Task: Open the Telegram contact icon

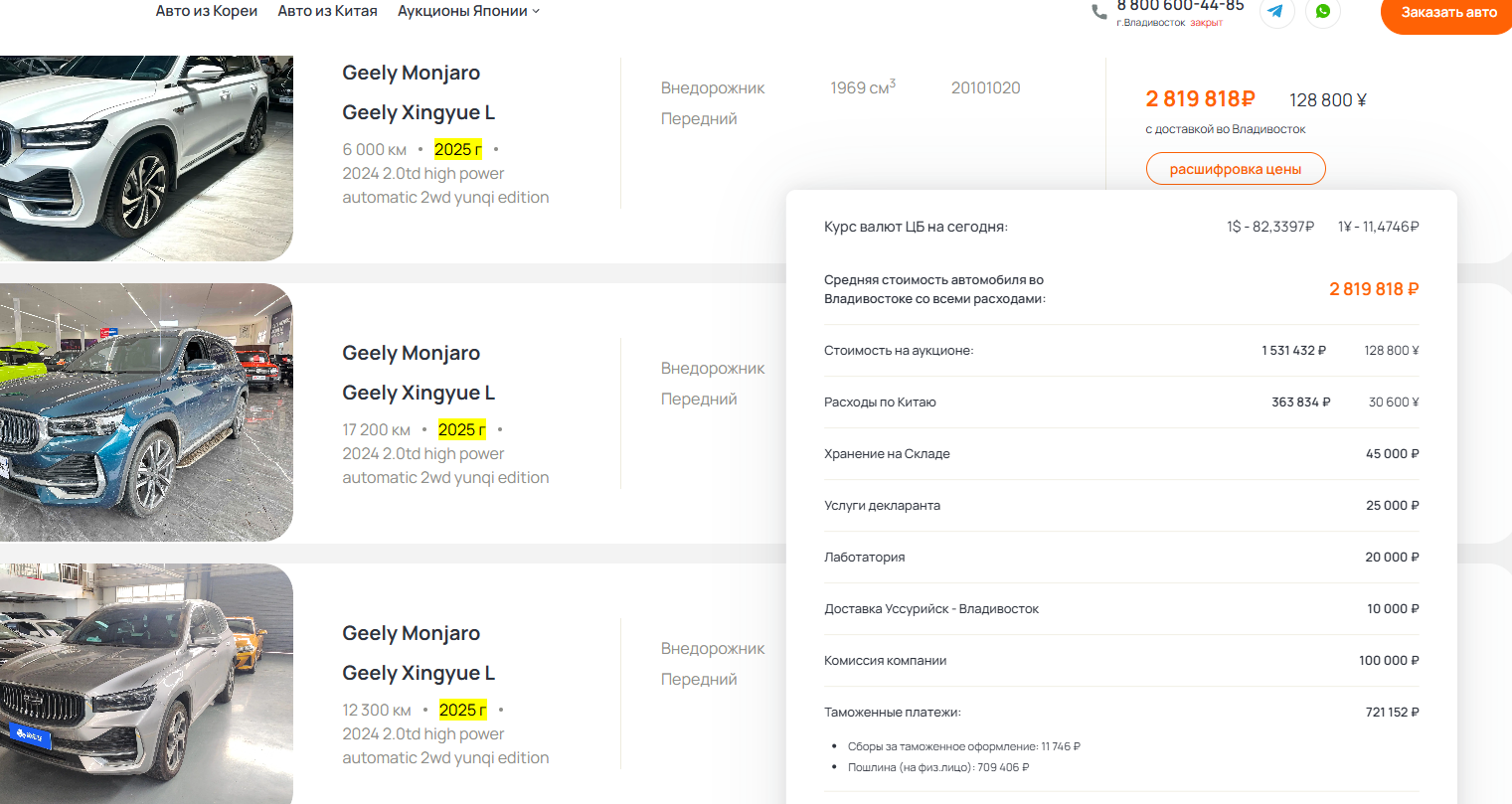Action: (x=1275, y=12)
